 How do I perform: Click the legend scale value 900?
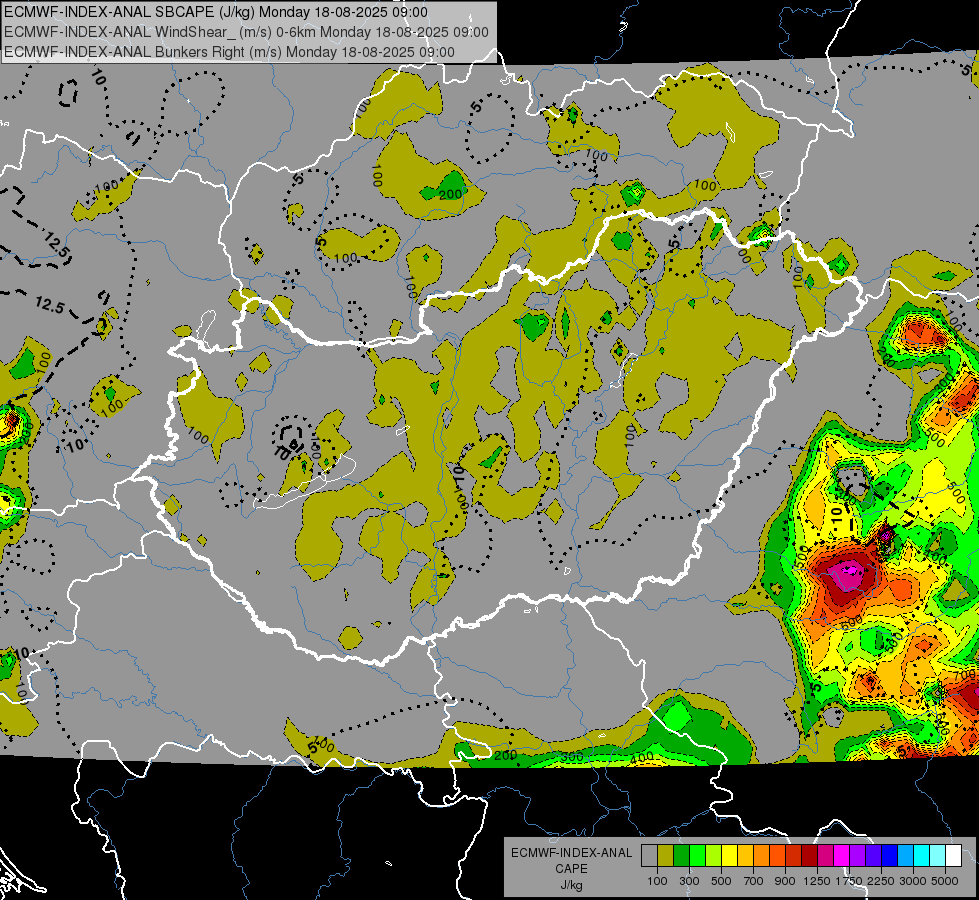785,881
